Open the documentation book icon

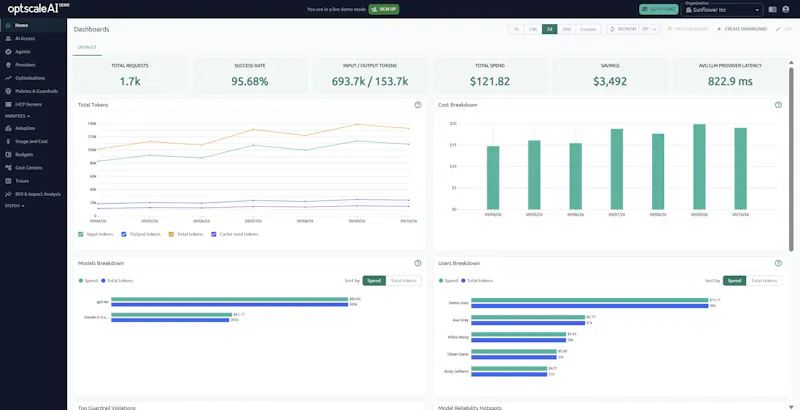click(x=772, y=9)
